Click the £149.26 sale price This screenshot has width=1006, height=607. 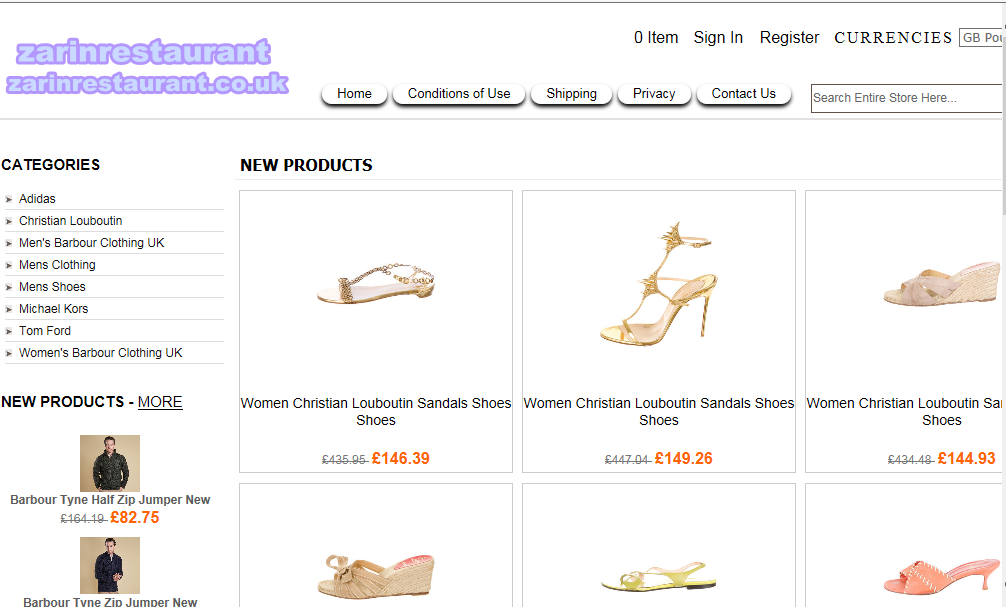coord(683,459)
